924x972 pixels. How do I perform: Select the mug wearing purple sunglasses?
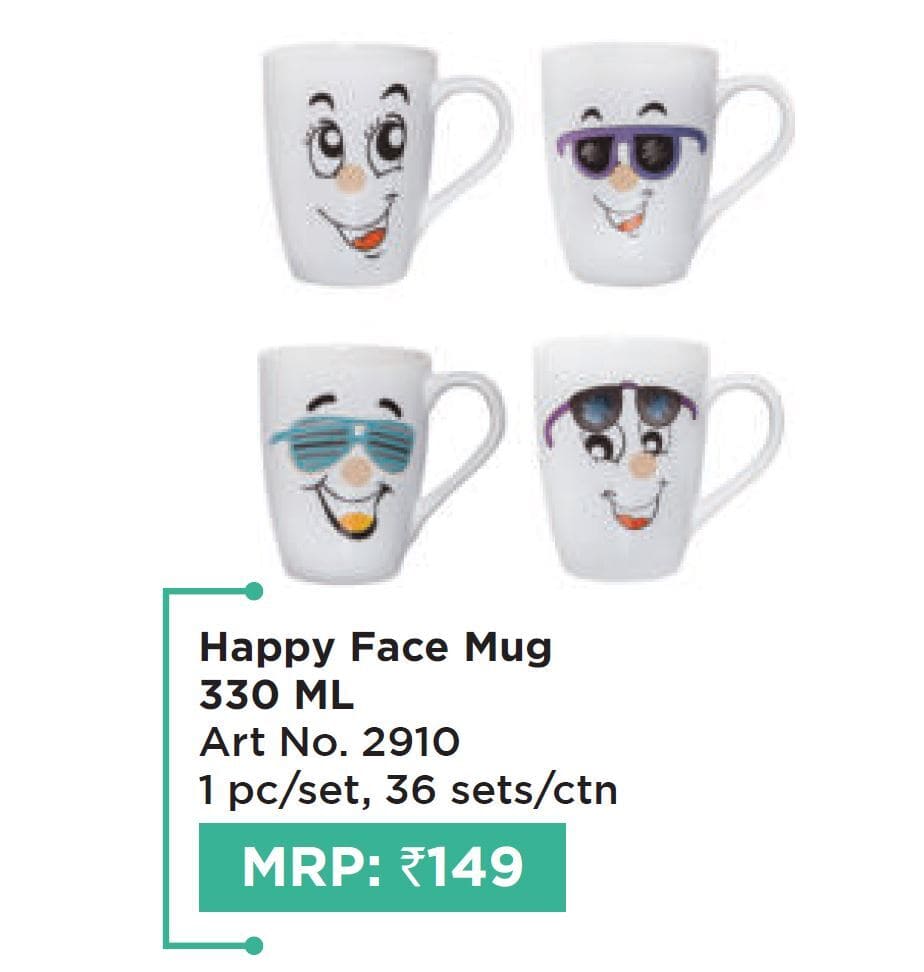click(x=666, y=166)
